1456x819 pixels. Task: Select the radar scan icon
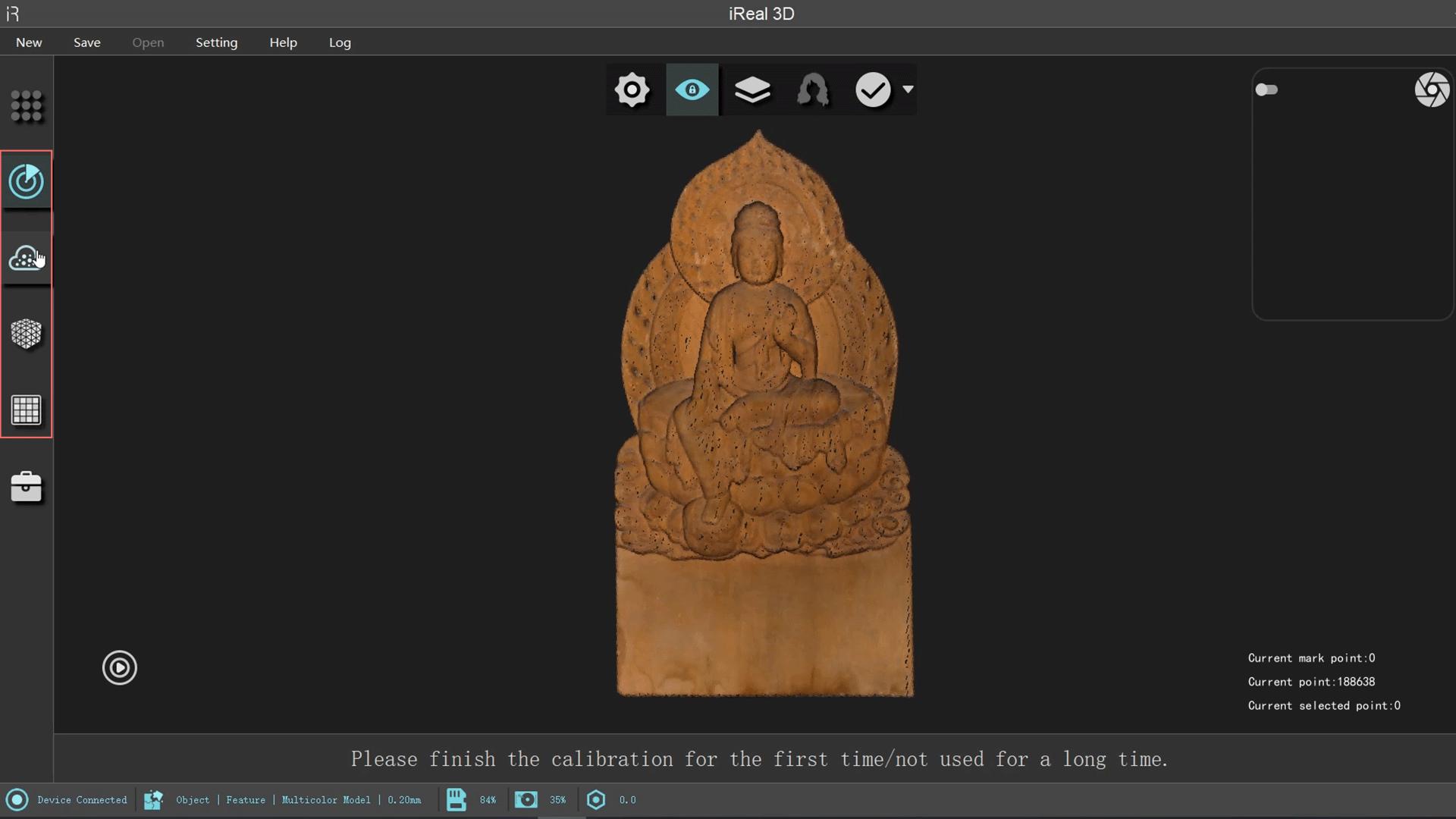click(27, 181)
